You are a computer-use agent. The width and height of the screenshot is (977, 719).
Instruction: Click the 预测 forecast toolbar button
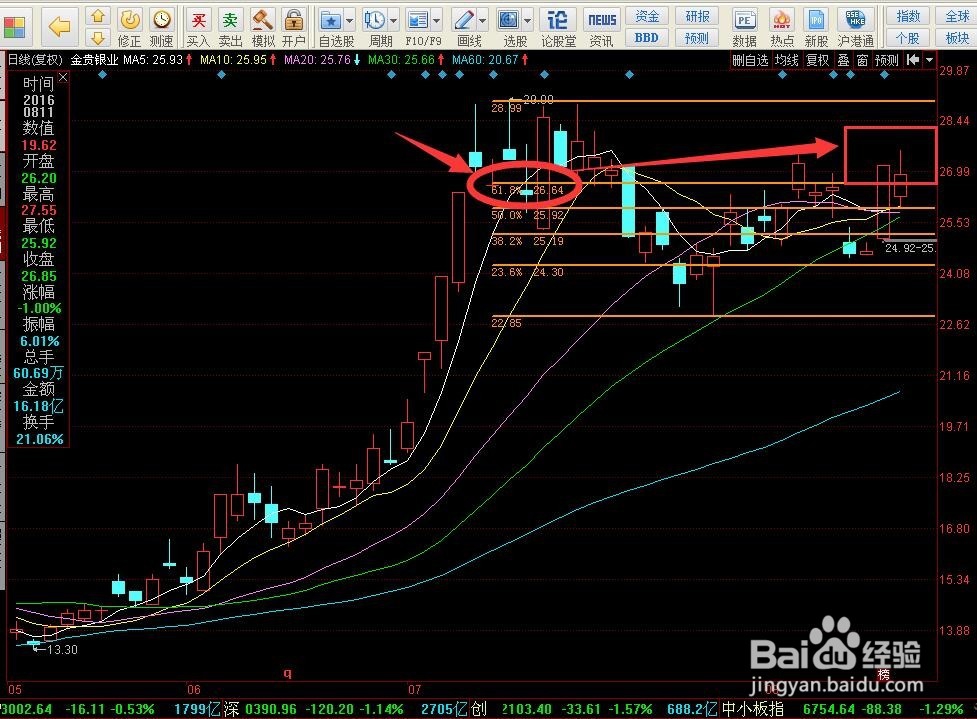(x=697, y=38)
